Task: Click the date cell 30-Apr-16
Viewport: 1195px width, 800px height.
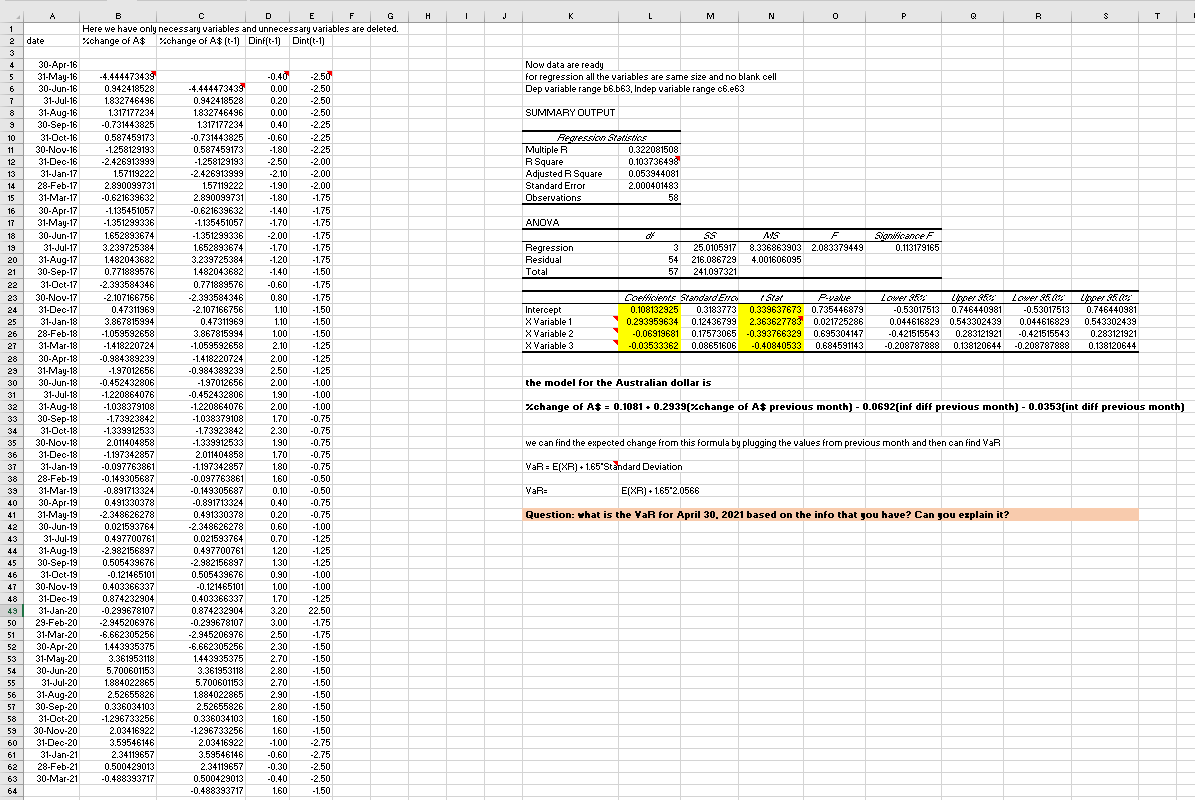Action: tap(52, 65)
